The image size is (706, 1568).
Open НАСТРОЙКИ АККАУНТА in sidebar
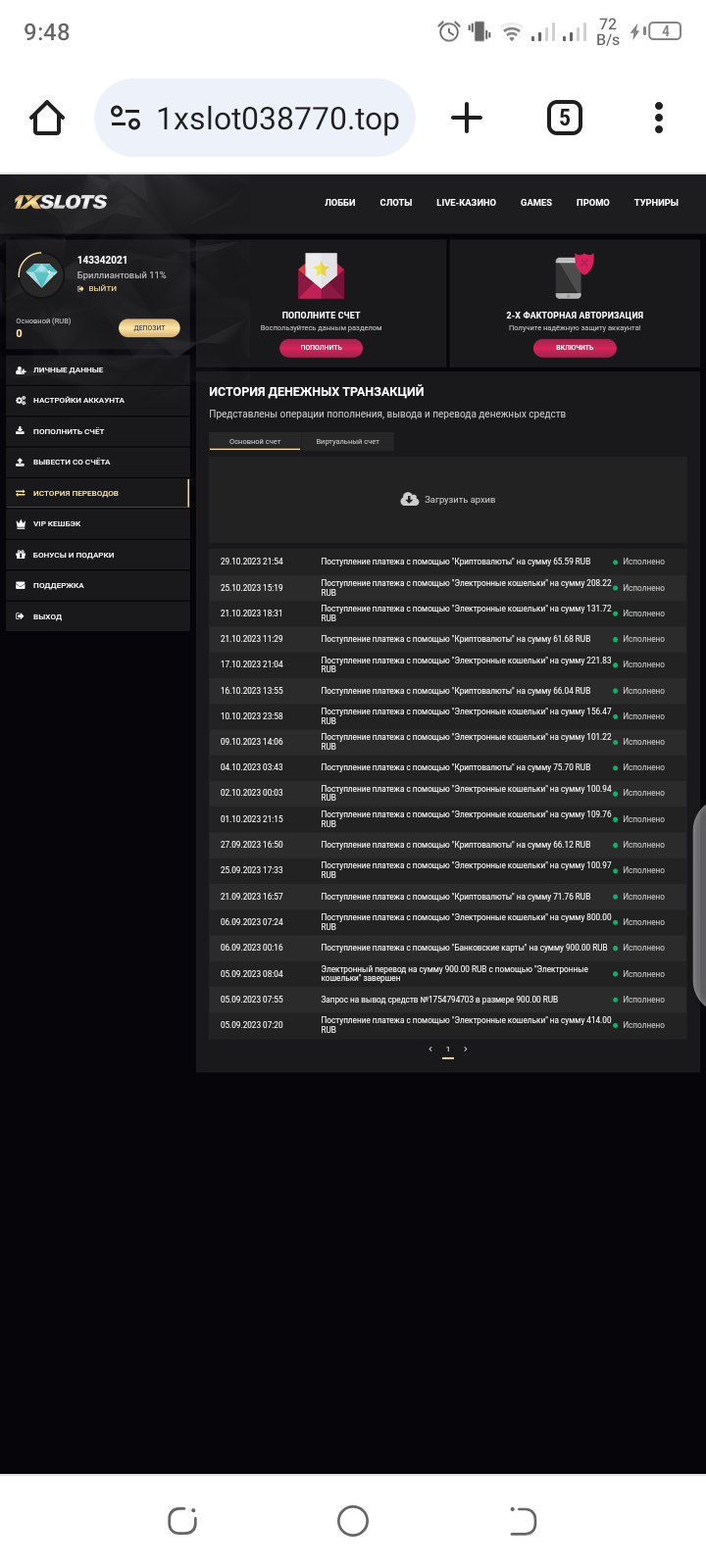click(98, 401)
